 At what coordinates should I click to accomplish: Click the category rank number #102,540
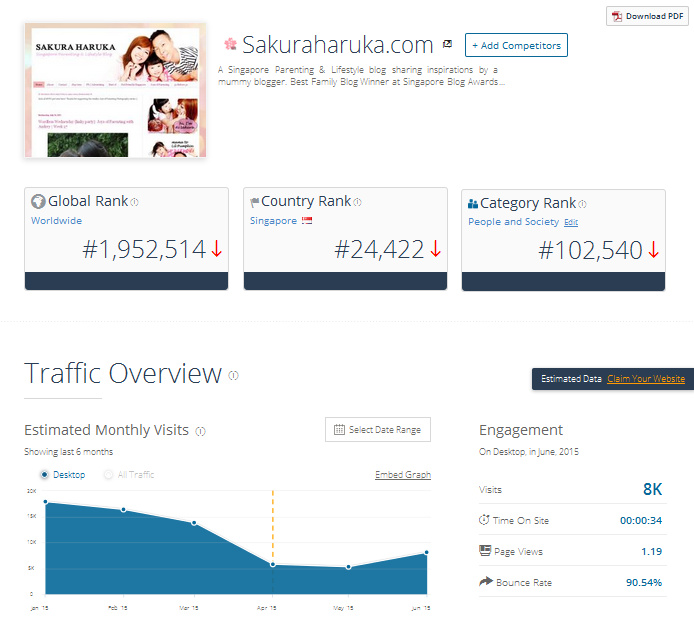[590, 250]
